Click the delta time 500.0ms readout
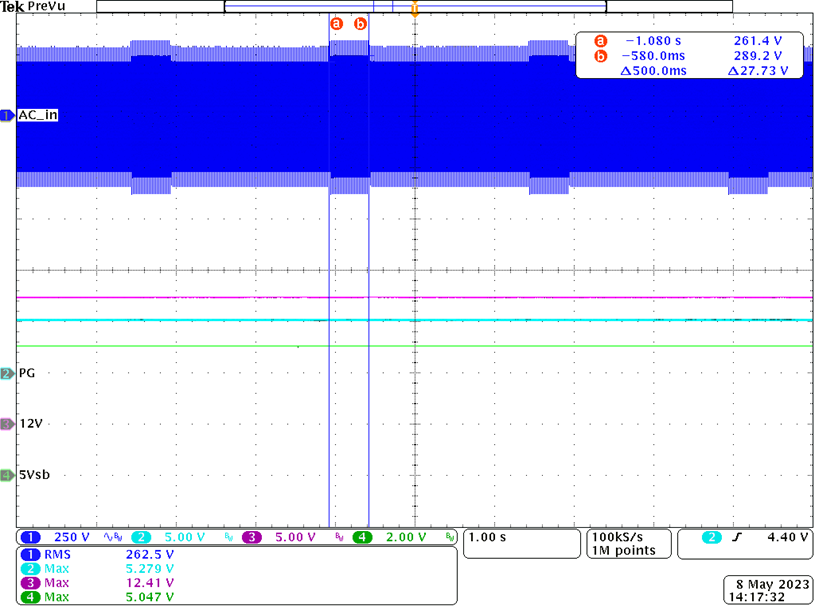The image size is (815, 606). coord(653,71)
